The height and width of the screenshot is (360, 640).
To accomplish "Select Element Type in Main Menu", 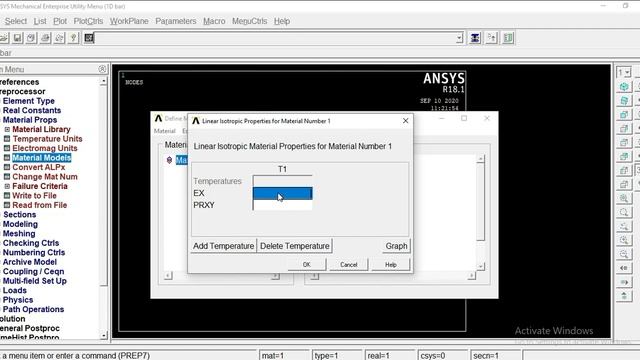I will (x=29, y=101).
